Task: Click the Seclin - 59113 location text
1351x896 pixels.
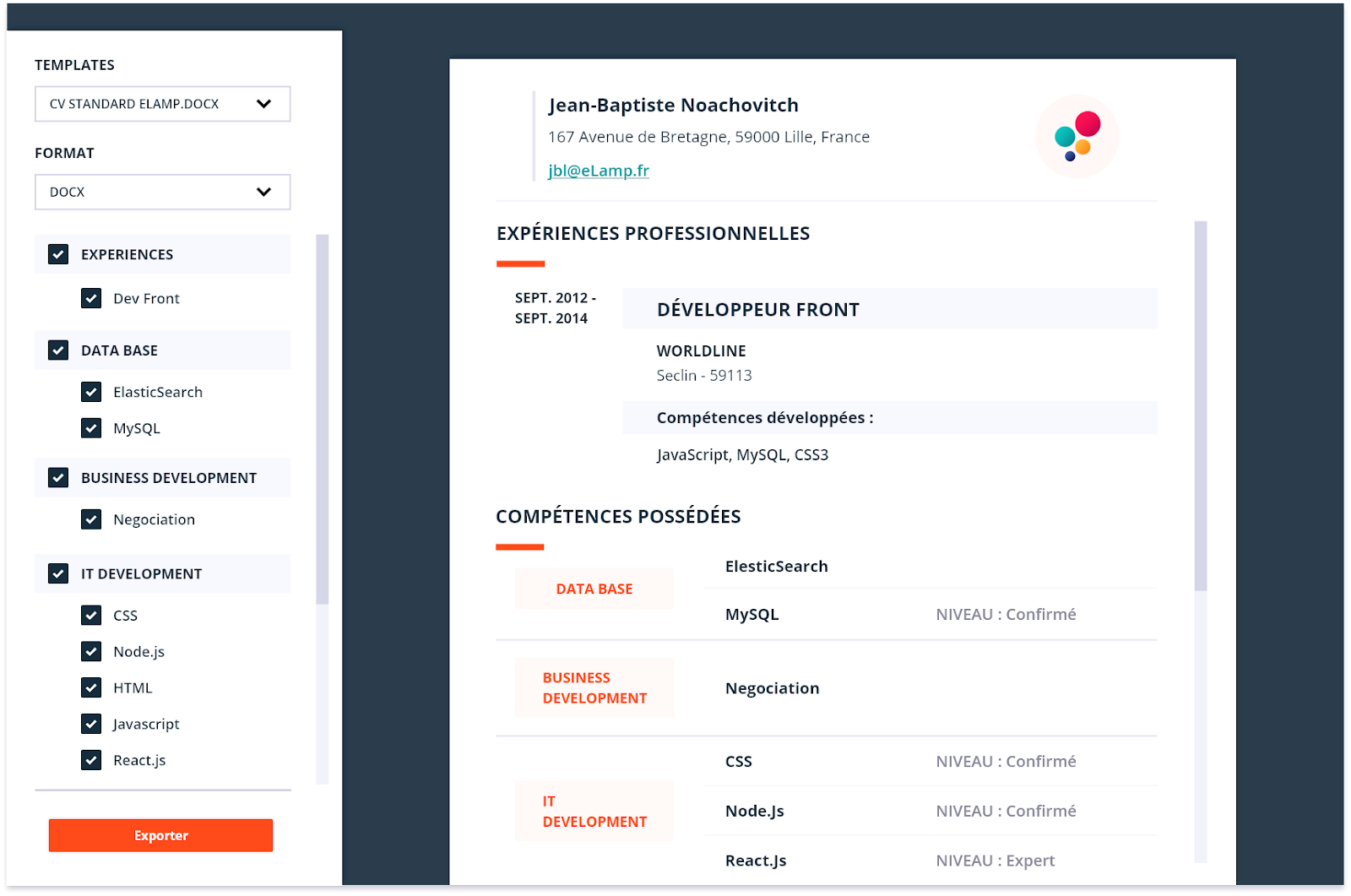Action: point(704,376)
